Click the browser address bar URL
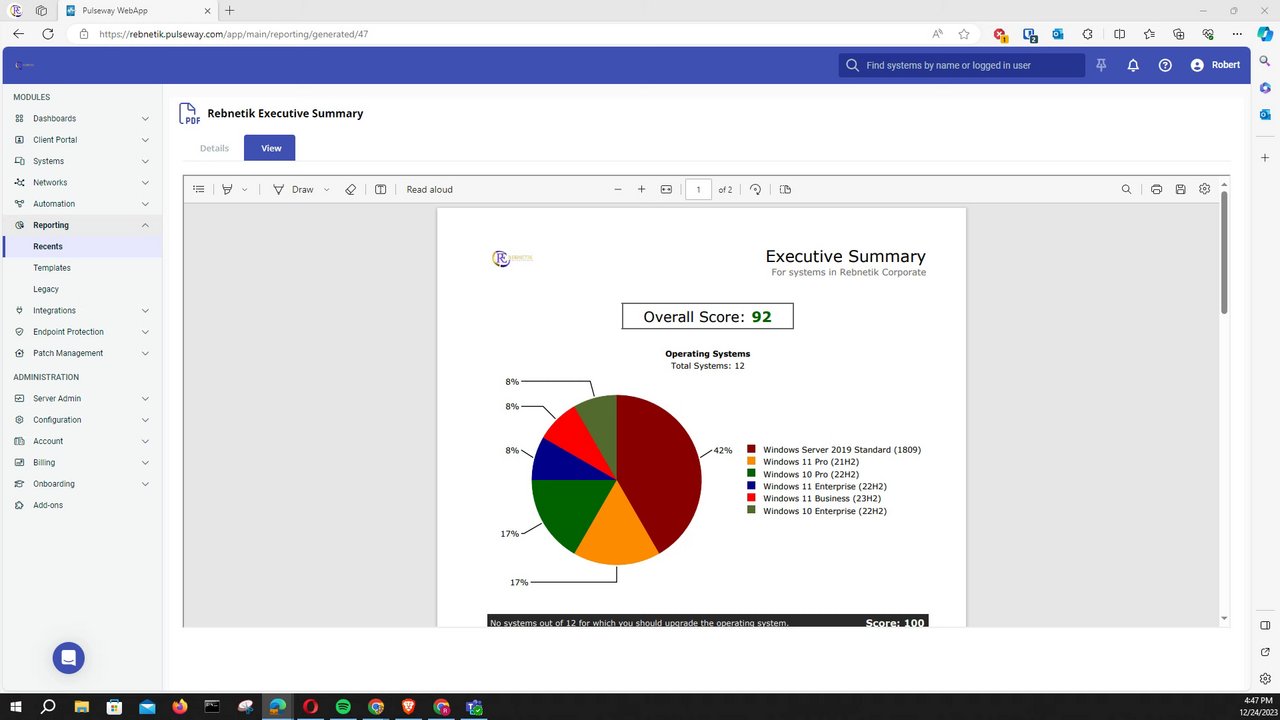Screen dimensions: 1280x720 click(x=234, y=33)
